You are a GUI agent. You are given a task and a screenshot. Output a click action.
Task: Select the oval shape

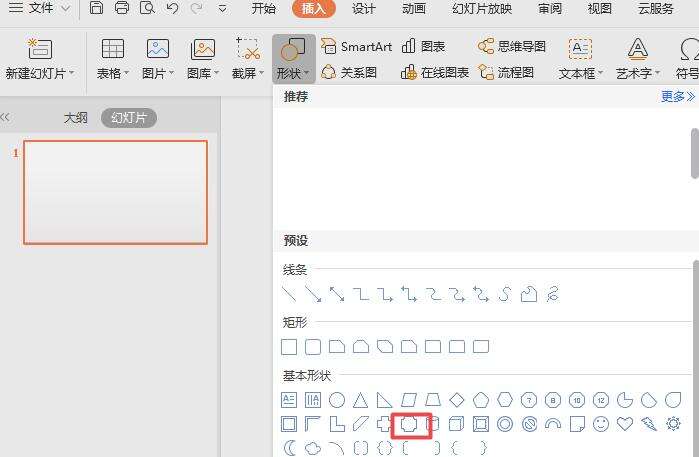click(337, 400)
